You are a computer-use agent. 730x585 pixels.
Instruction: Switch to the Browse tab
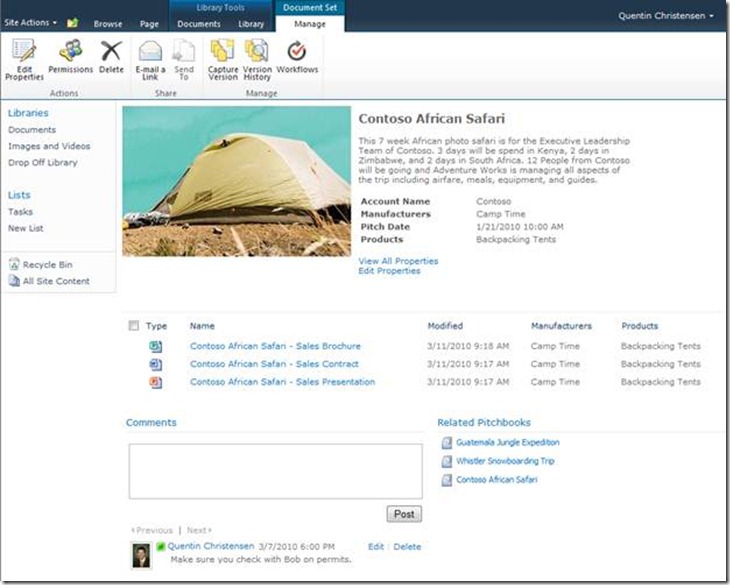(x=108, y=24)
